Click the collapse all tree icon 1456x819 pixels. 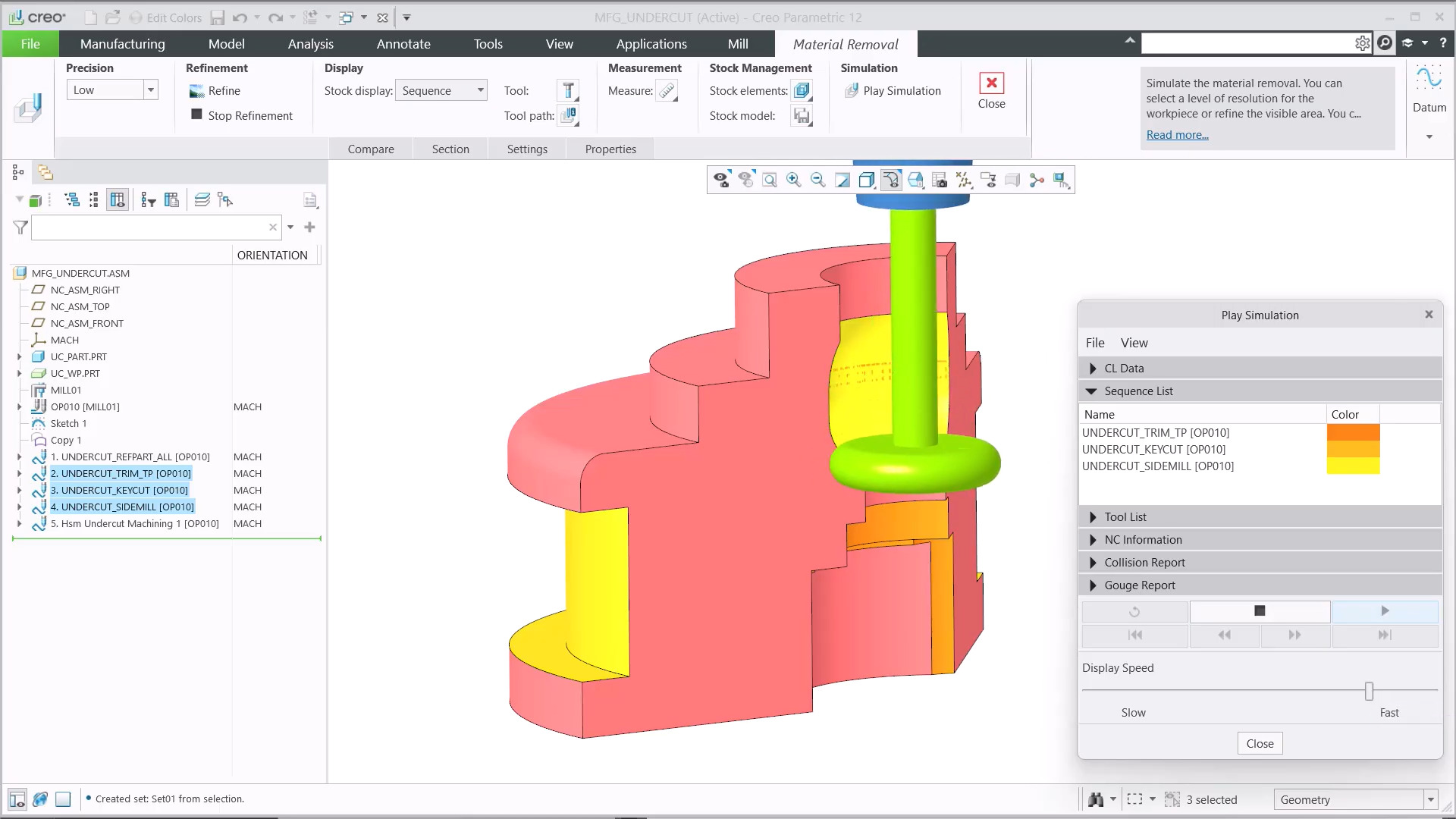[94, 200]
